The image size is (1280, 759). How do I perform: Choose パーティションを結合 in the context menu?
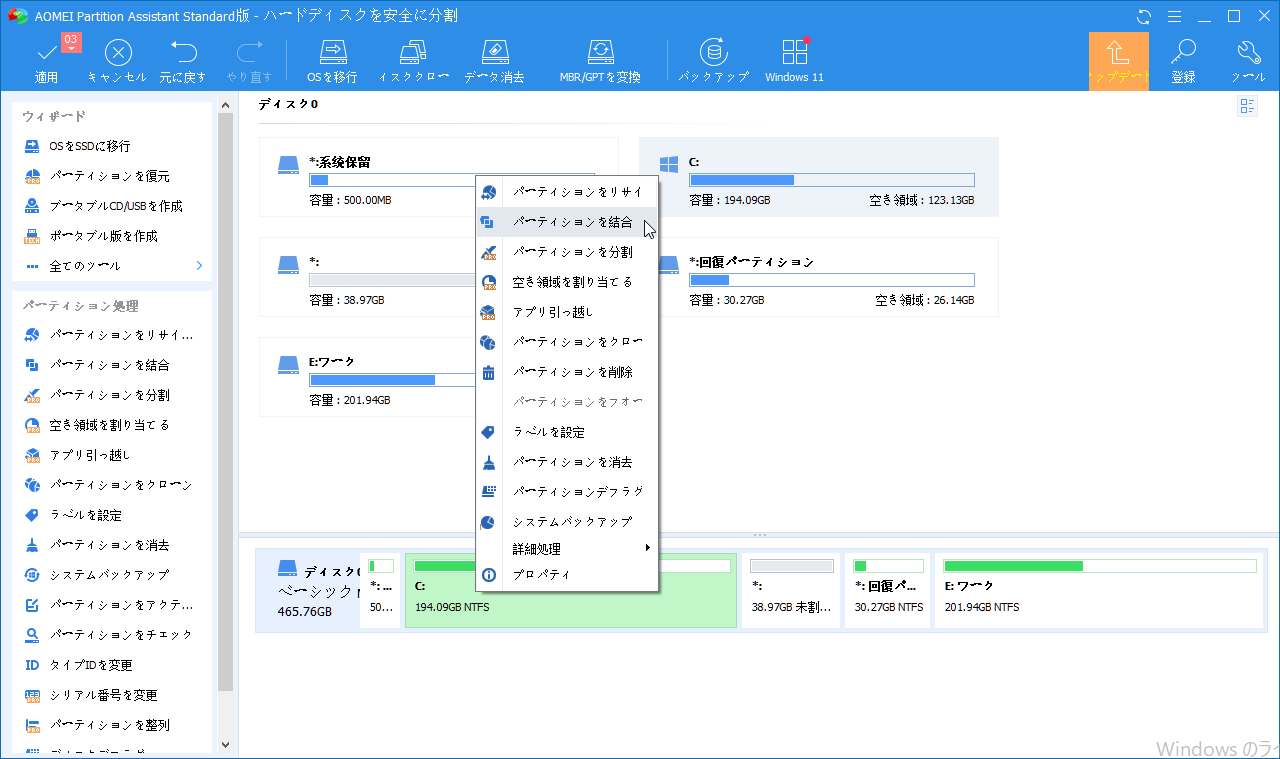[567, 222]
